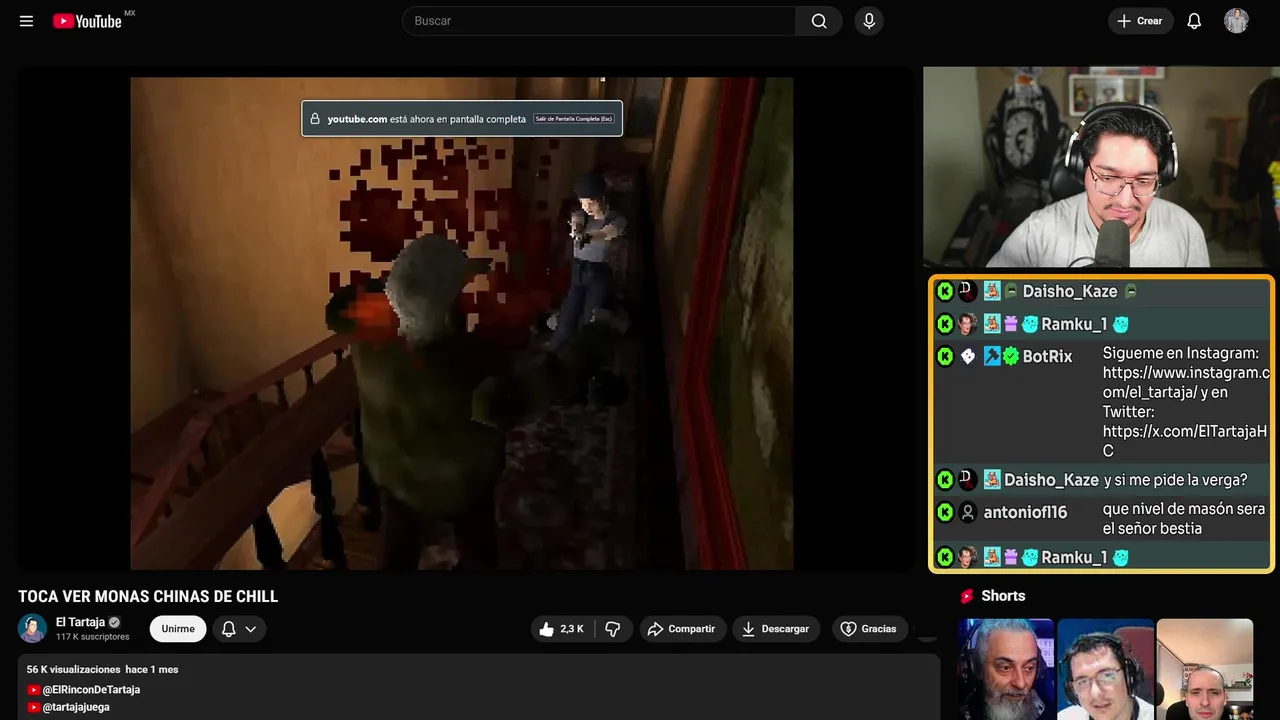This screenshot has width=1280, height=720.
Task: Open the YouTube hamburger guide menu
Action: point(26,21)
